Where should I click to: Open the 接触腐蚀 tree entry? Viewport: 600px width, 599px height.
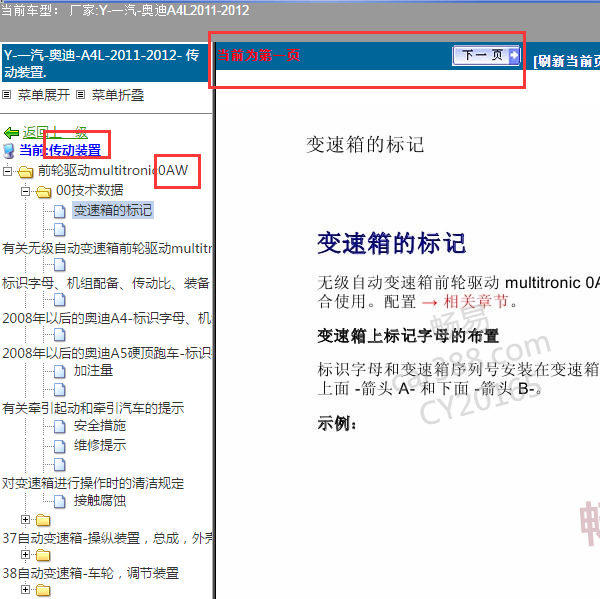pos(100,501)
